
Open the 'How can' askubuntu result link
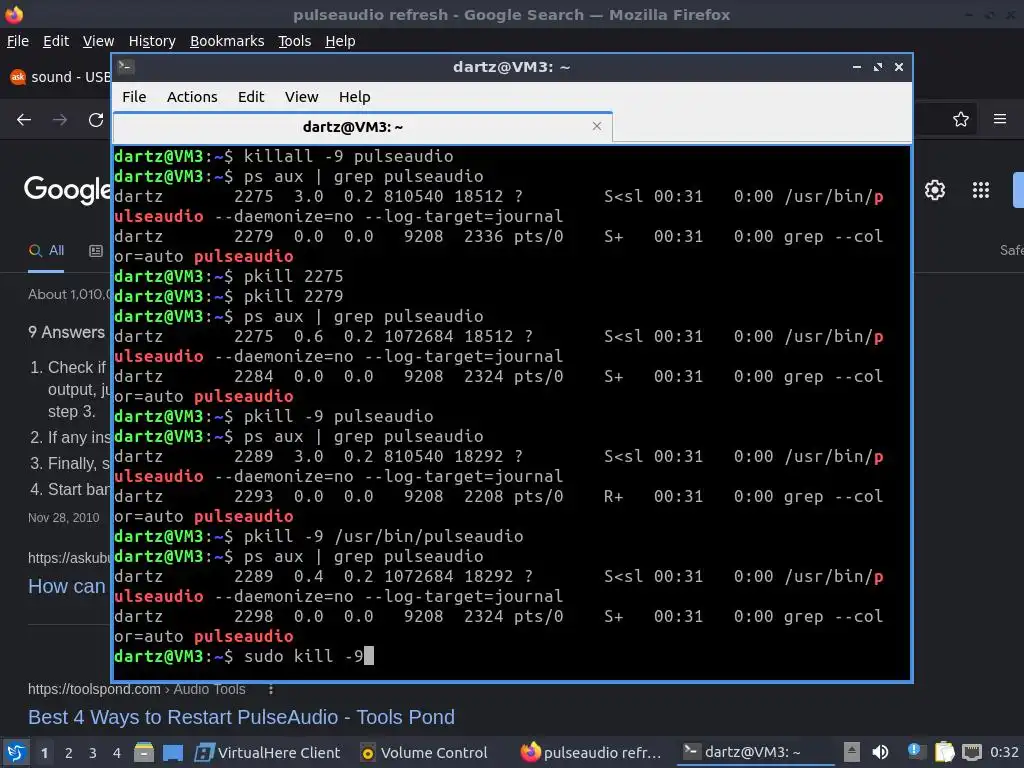[x=67, y=586]
